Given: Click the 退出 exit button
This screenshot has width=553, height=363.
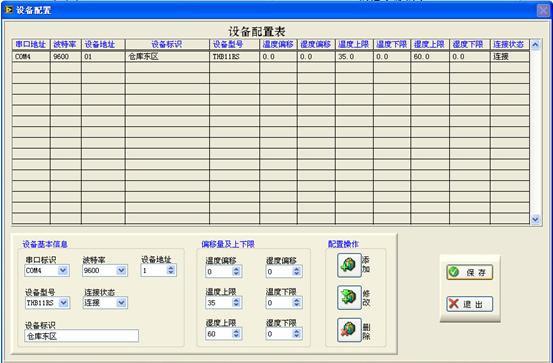Looking at the screenshot, I should coord(469,304).
